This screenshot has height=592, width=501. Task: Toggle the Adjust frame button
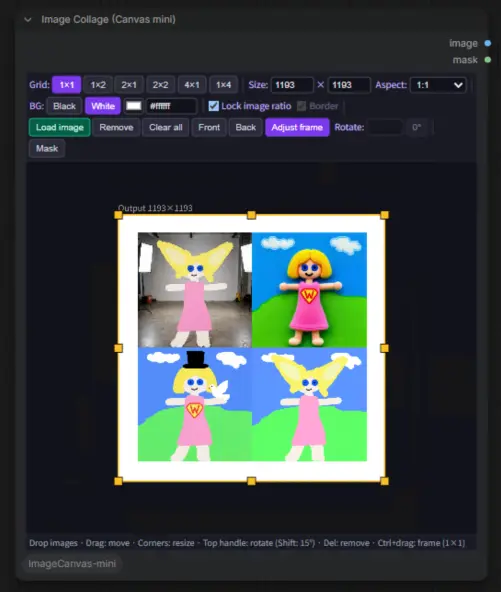297,127
